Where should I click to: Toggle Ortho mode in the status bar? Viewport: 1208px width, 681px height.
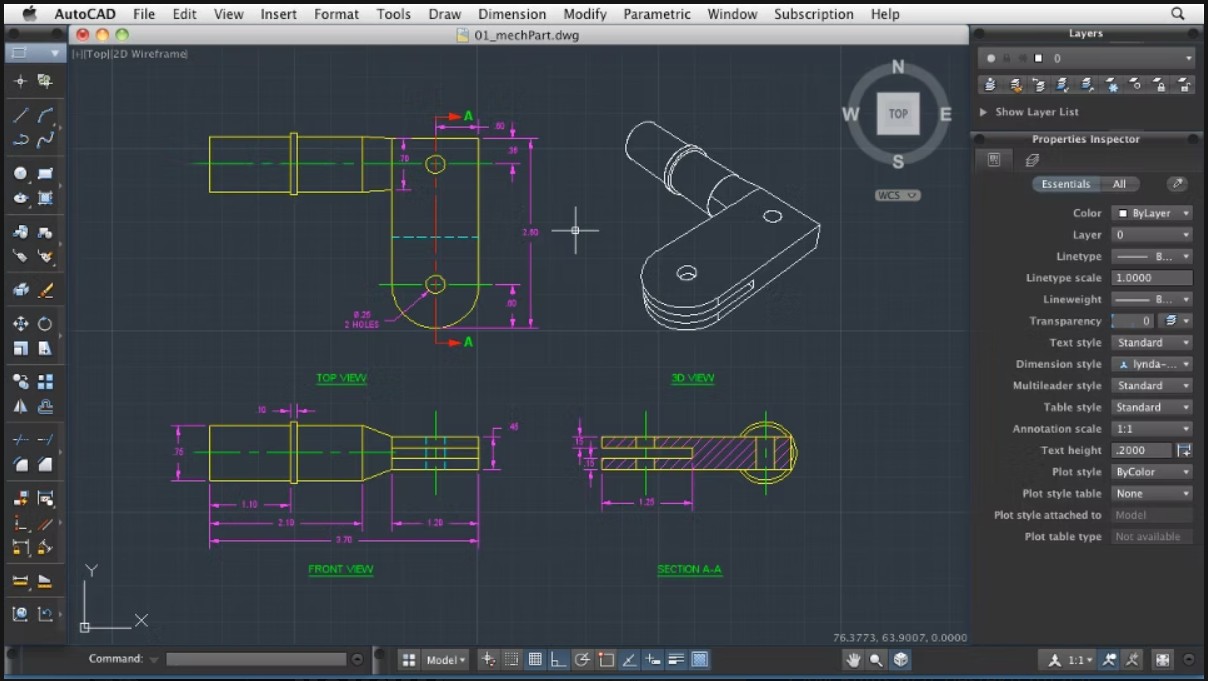(558, 659)
